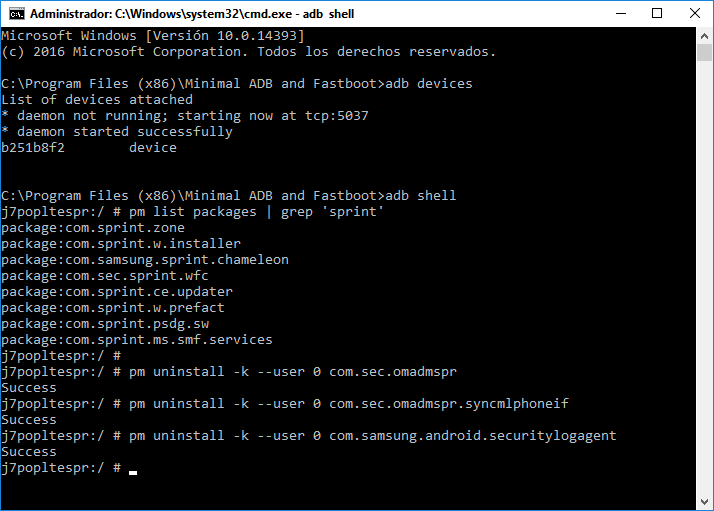Click the scrollbar down arrow
Image resolution: width=714 pixels, height=511 pixels.
point(705,503)
